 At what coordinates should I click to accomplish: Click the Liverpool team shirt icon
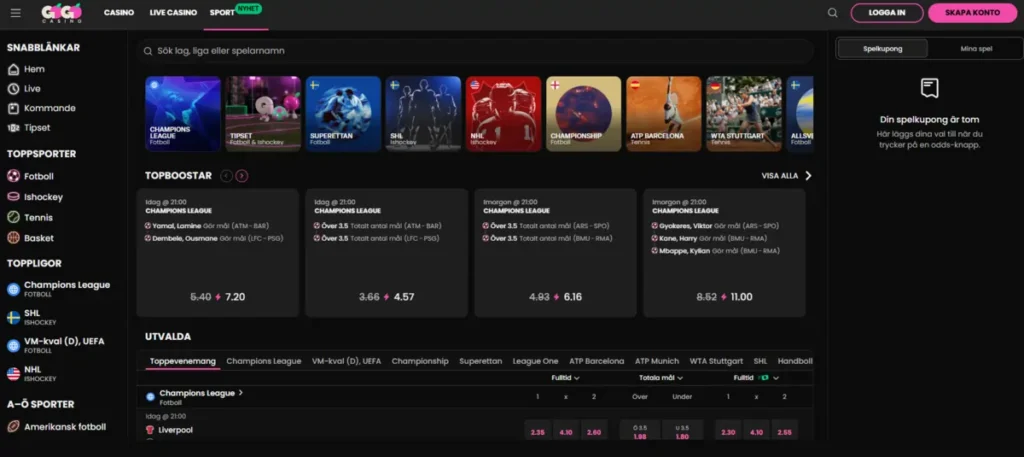[150, 430]
